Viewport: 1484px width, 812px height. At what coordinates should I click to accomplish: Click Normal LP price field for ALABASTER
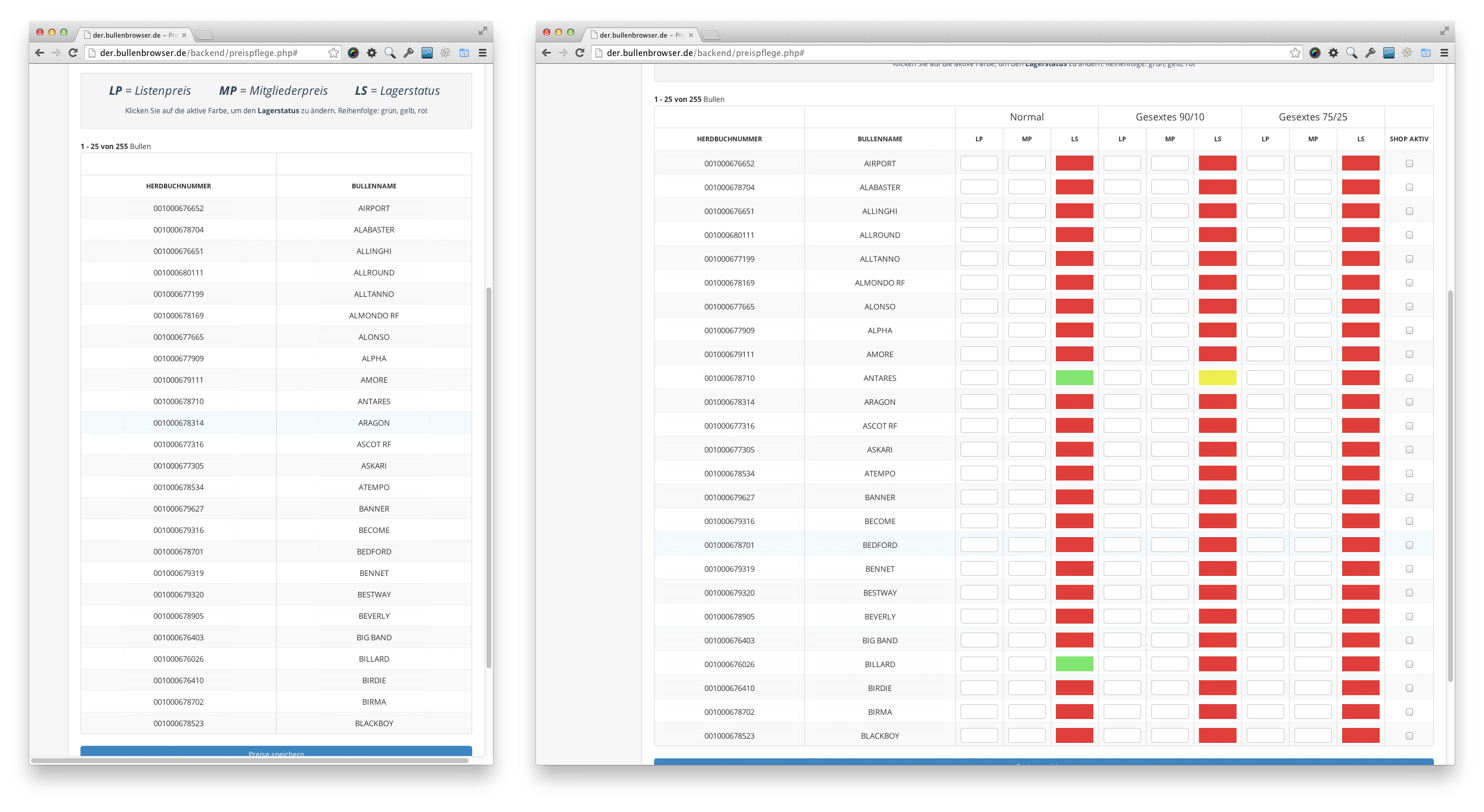pos(979,187)
